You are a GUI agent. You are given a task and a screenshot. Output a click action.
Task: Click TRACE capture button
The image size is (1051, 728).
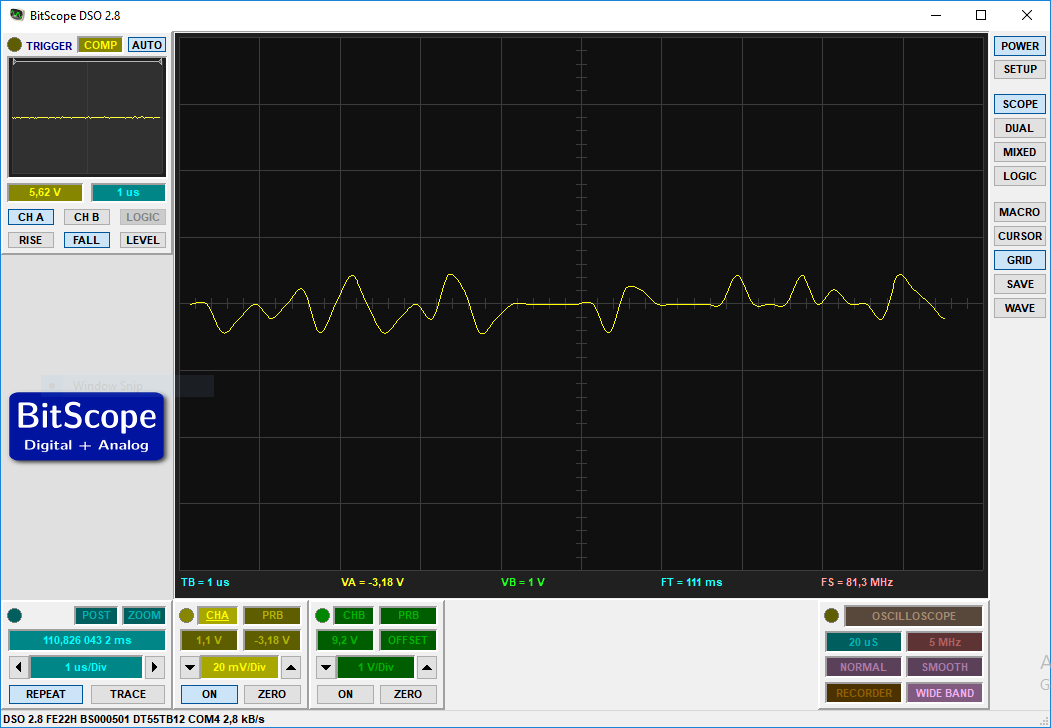[x=128, y=694]
